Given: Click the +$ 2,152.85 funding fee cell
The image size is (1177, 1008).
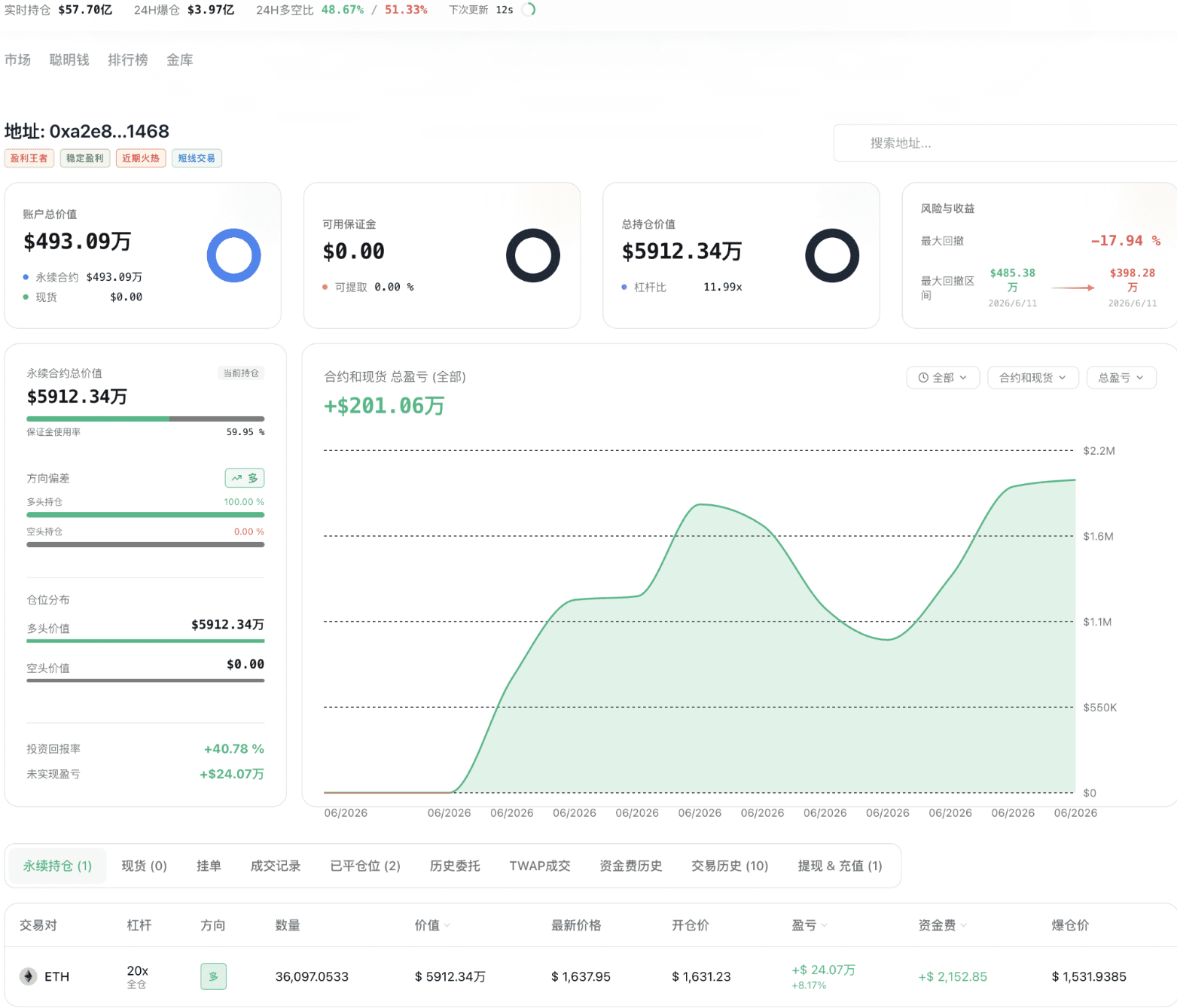Looking at the screenshot, I should [953, 976].
